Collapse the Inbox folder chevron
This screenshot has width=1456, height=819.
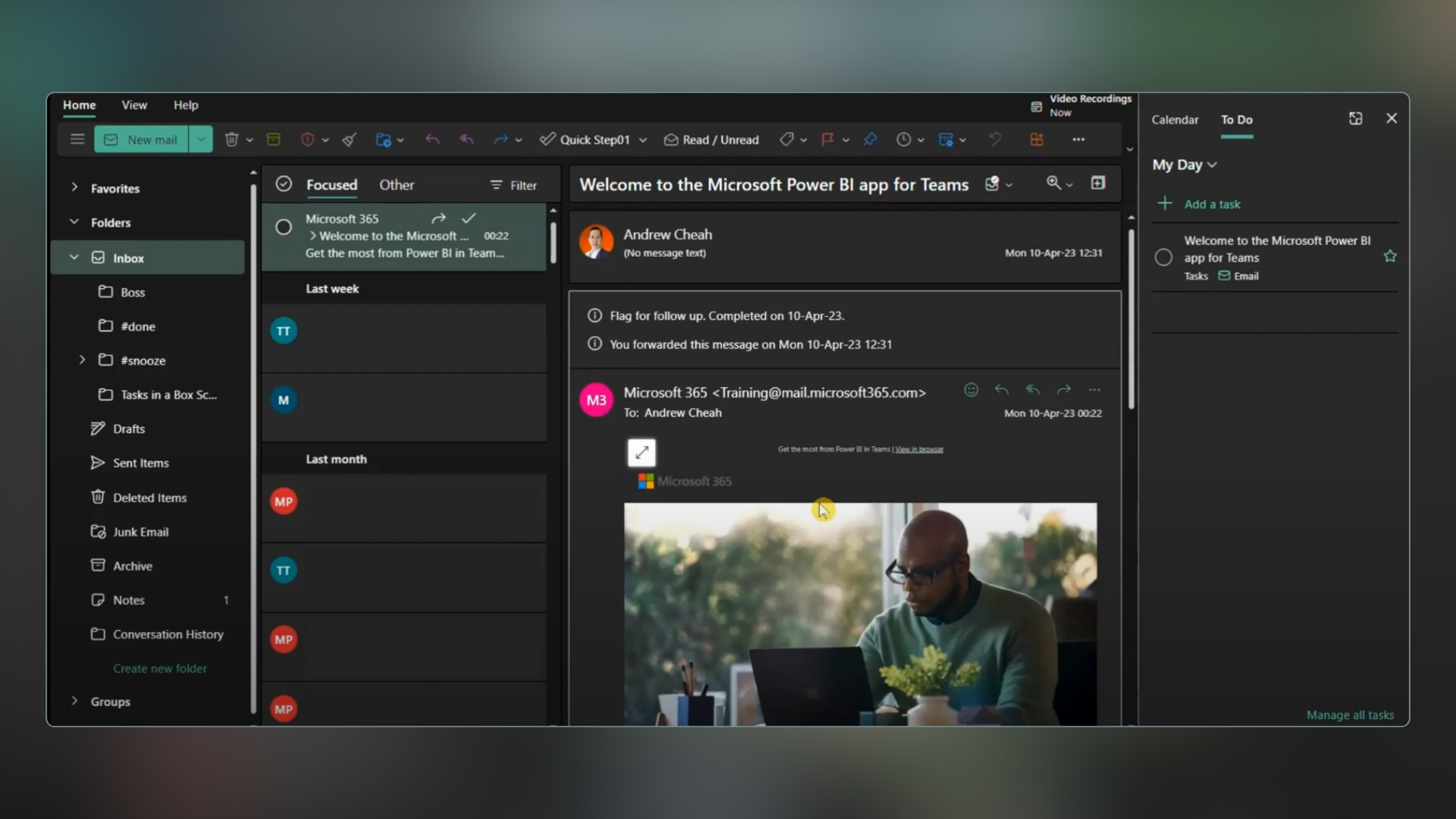tap(74, 257)
